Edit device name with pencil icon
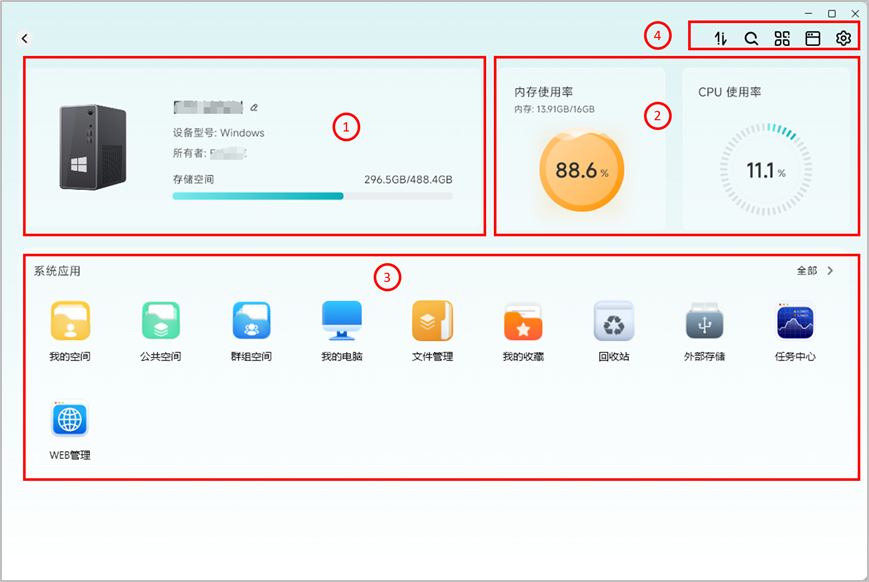This screenshot has width=869, height=582. (x=254, y=108)
